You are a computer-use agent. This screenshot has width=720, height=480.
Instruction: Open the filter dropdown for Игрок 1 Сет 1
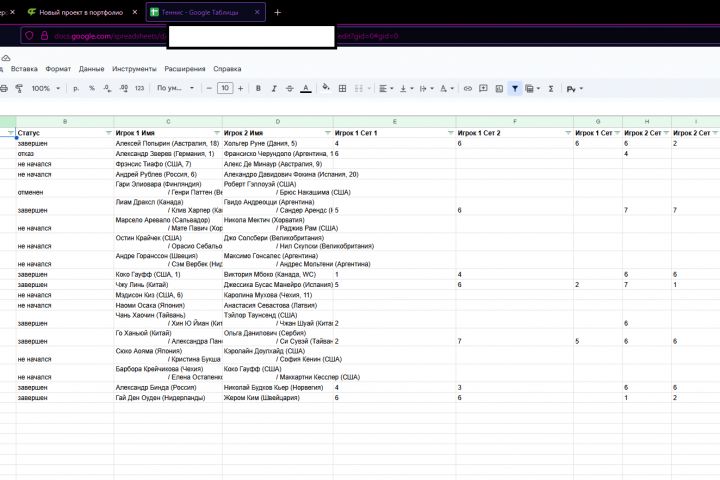pos(450,133)
